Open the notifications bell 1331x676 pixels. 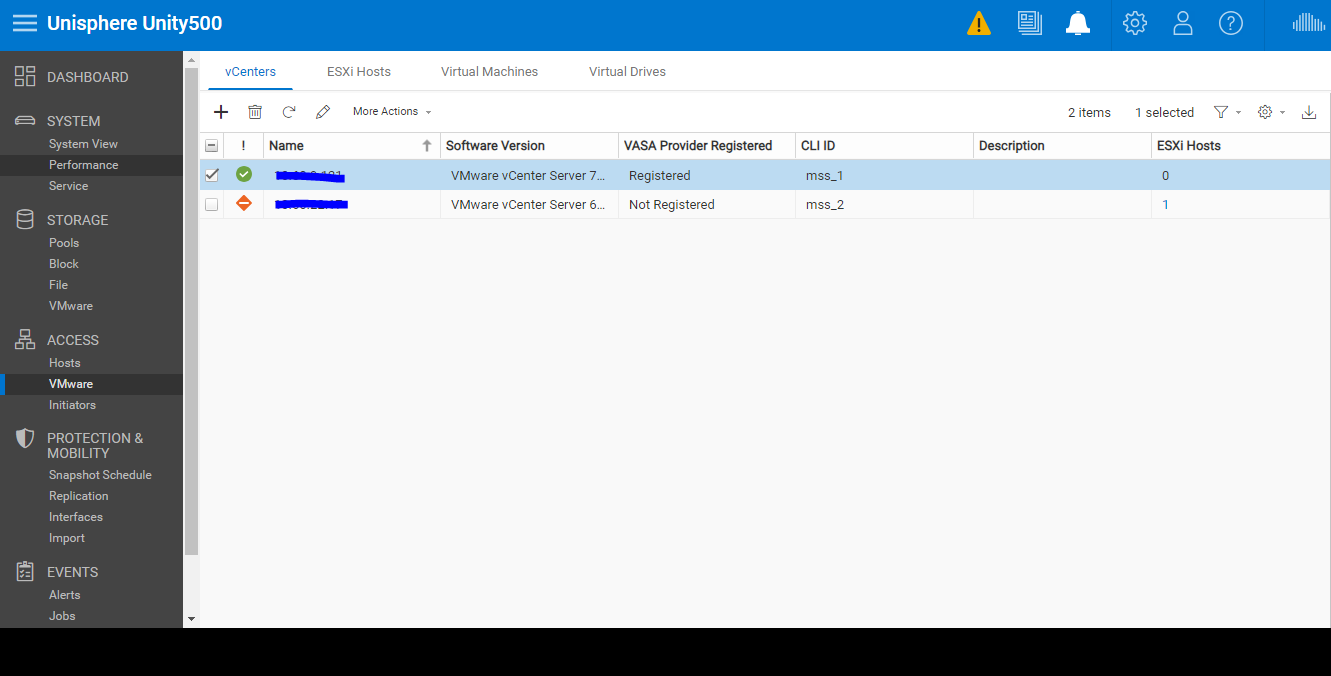pos(1078,22)
